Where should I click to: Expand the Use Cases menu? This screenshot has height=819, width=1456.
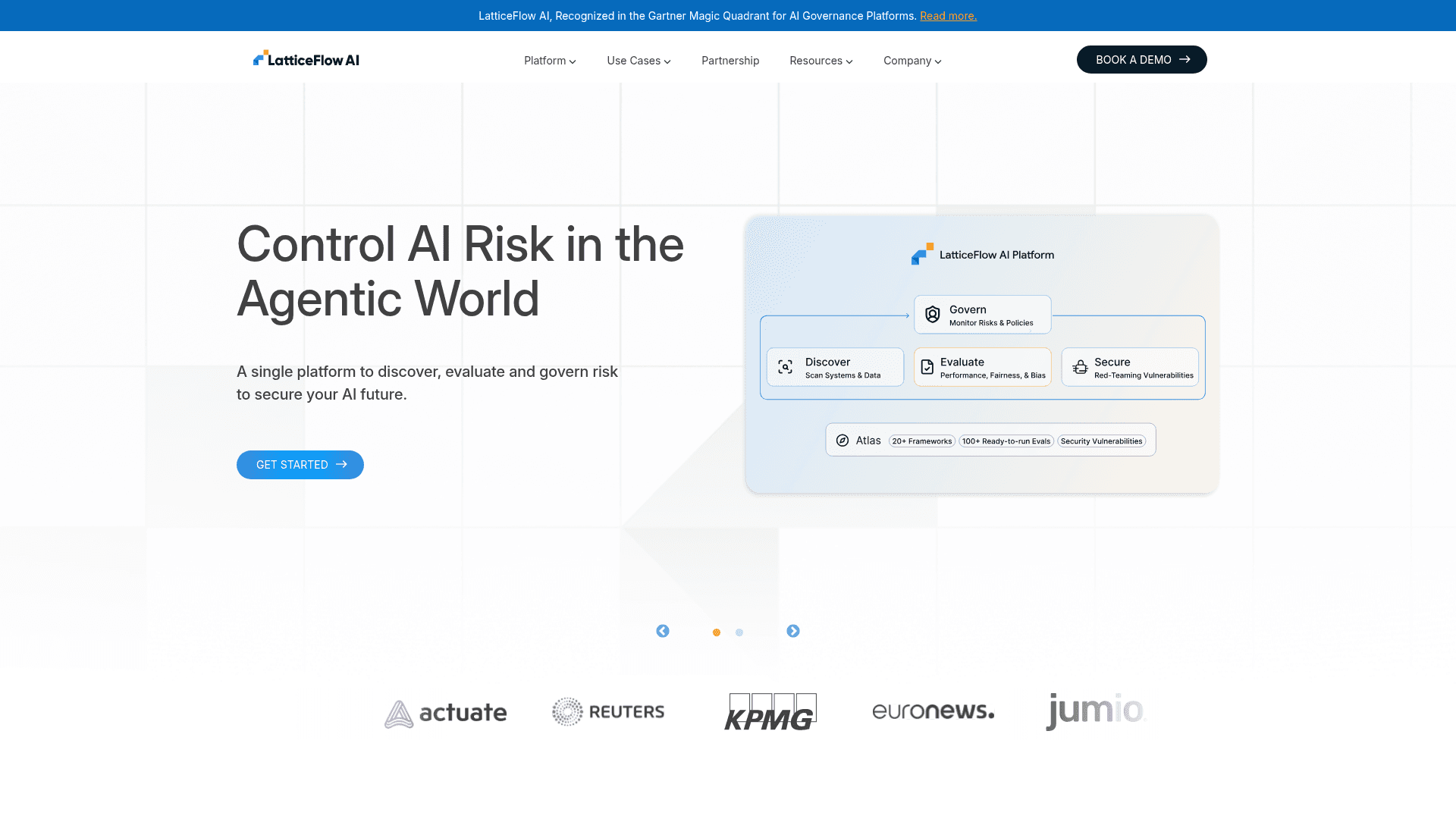click(x=639, y=61)
